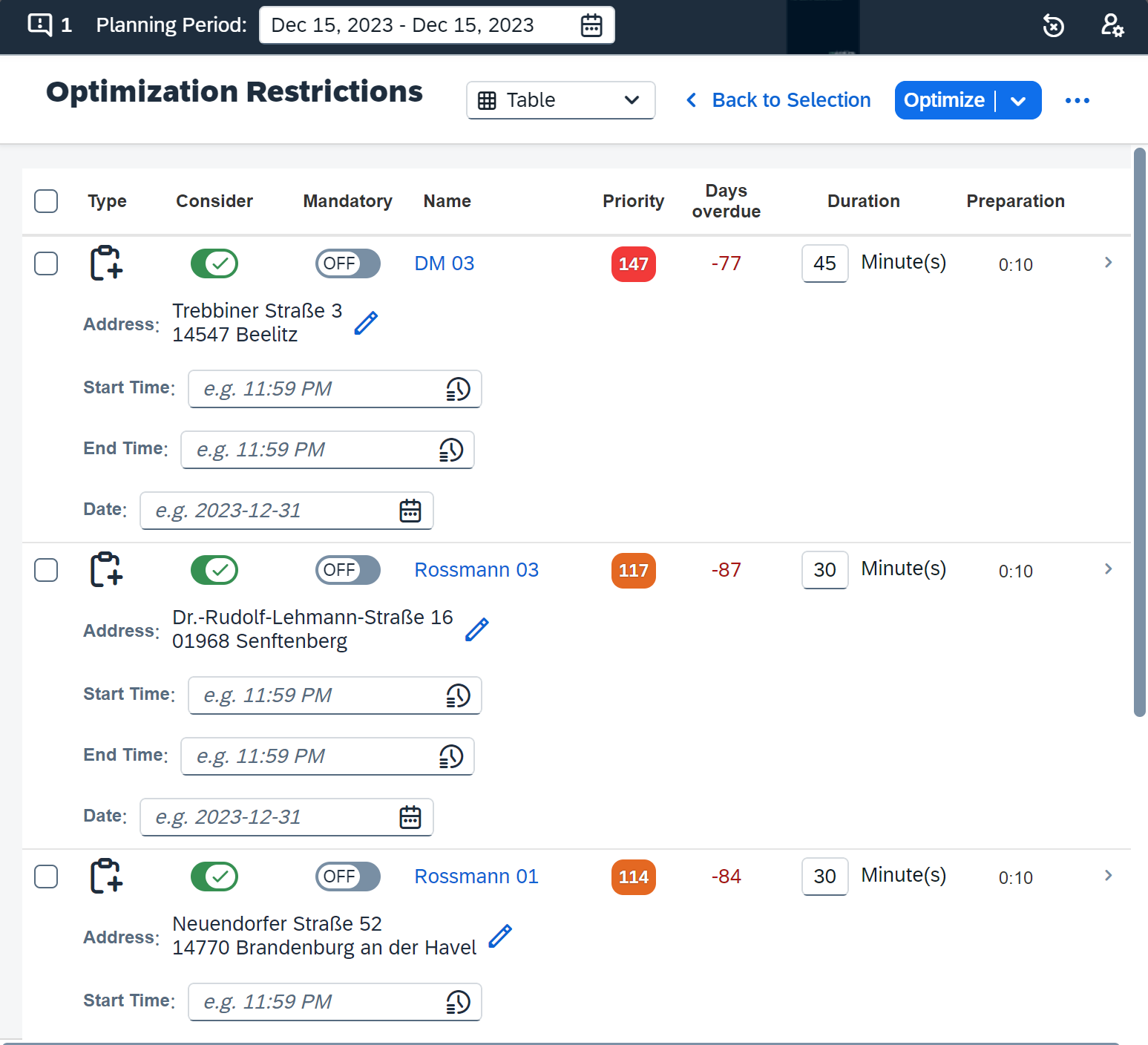Screen dimensions: 1148x1045
Task: Click the reset history icon in header
Action: pyautogui.click(x=1053, y=25)
